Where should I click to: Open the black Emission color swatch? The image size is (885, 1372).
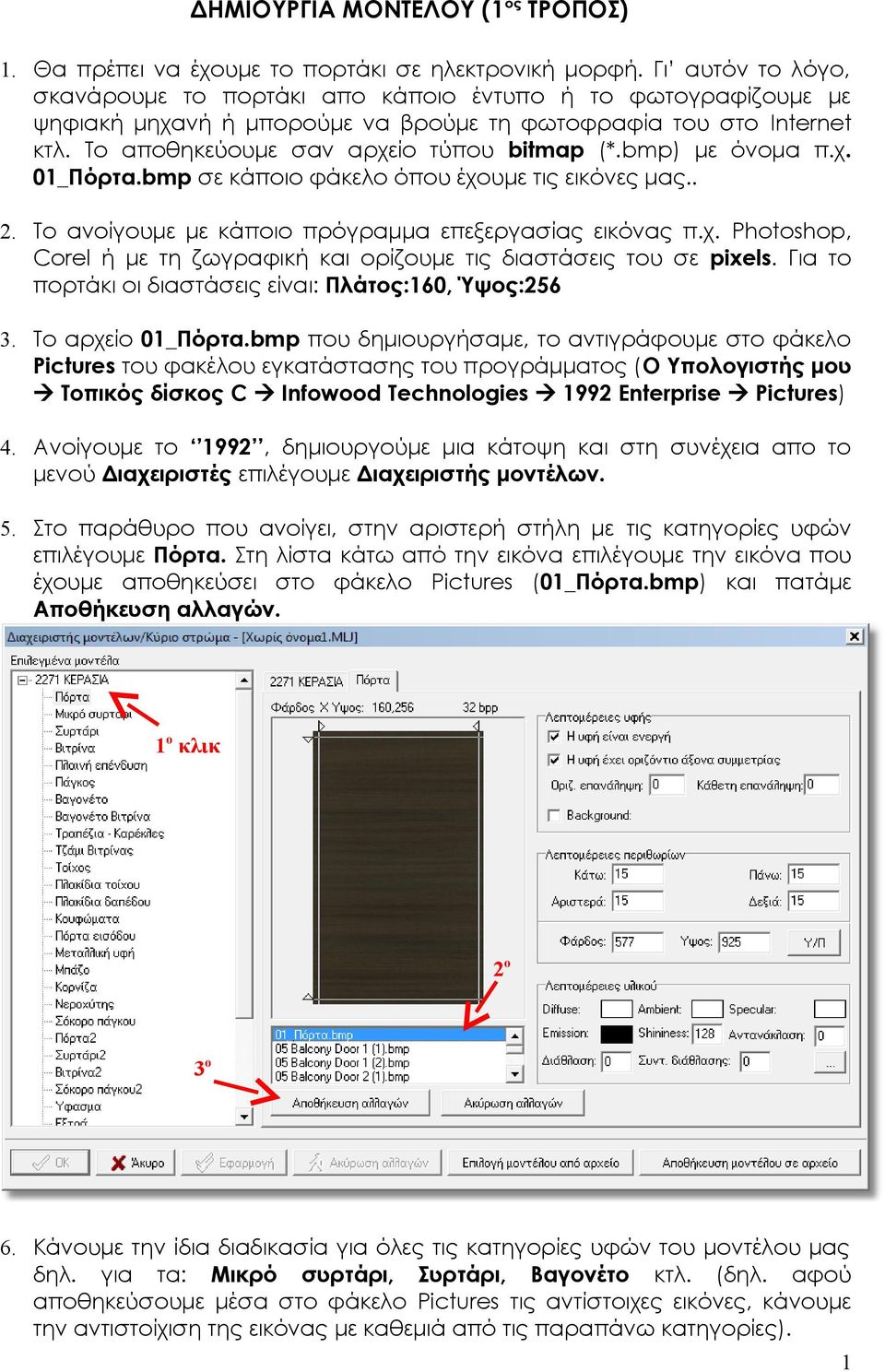click(617, 1035)
